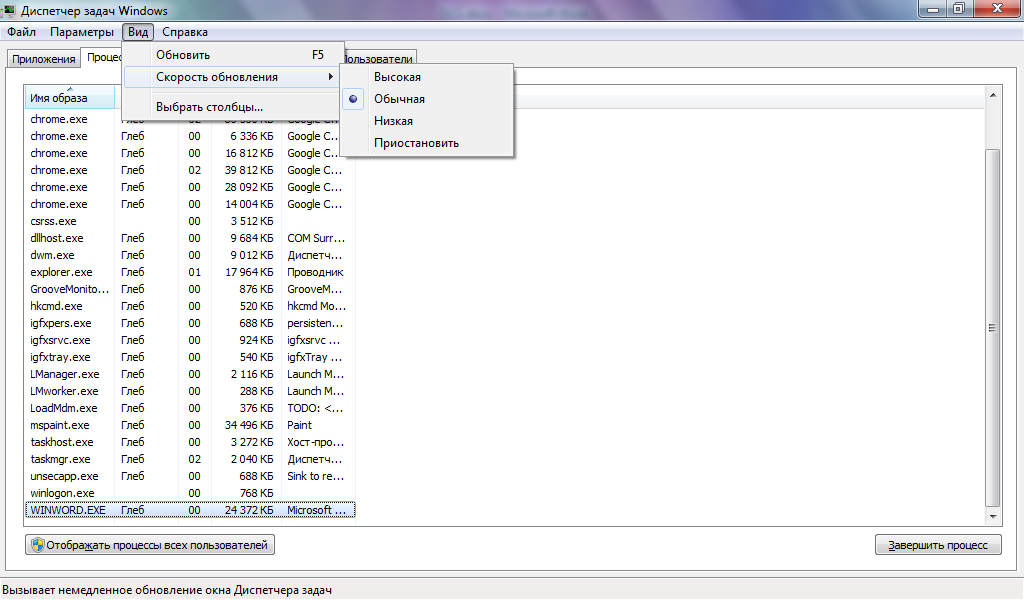Select the igfxsrvc.exe process

(190, 340)
